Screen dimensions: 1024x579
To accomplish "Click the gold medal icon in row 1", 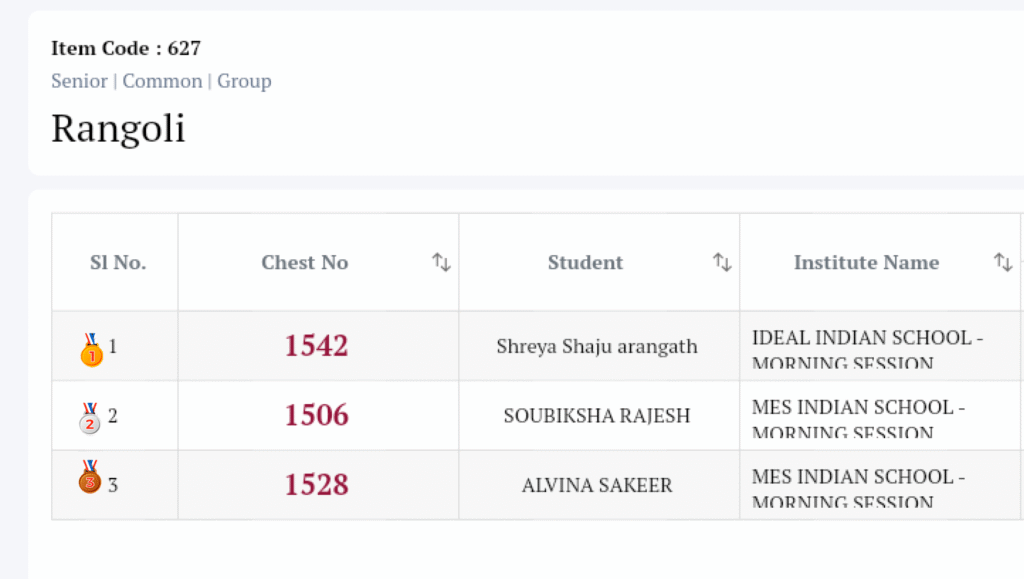I will pos(91,349).
